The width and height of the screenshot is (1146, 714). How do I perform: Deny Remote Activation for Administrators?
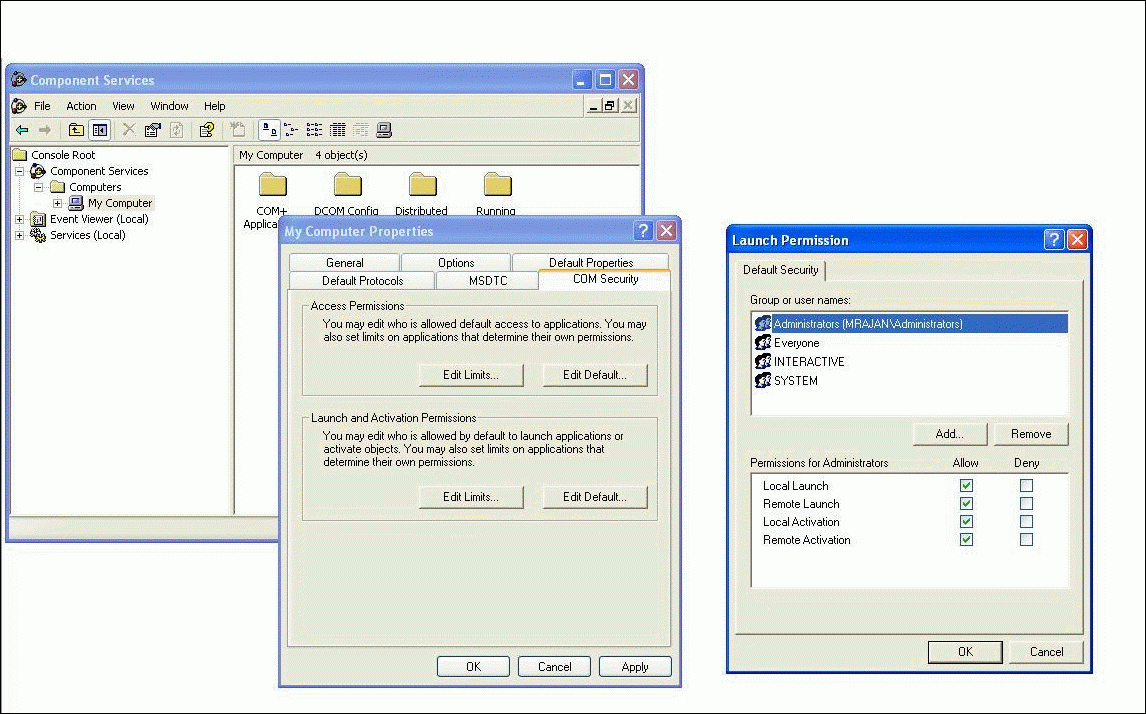[x=1026, y=539]
